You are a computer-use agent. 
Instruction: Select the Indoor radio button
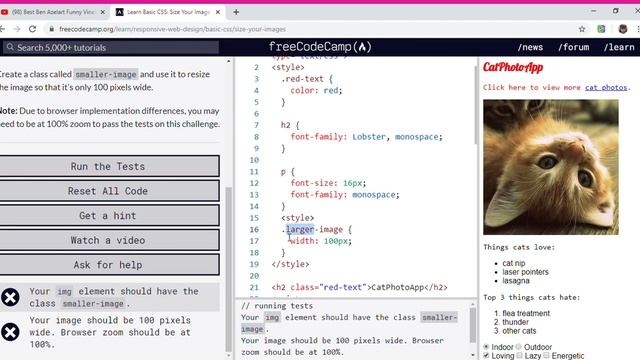click(x=486, y=347)
